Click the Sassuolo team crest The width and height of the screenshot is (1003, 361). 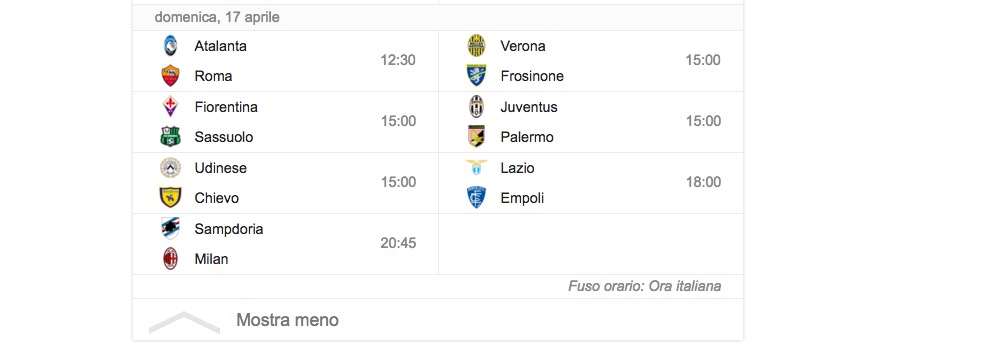(x=170, y=136)
